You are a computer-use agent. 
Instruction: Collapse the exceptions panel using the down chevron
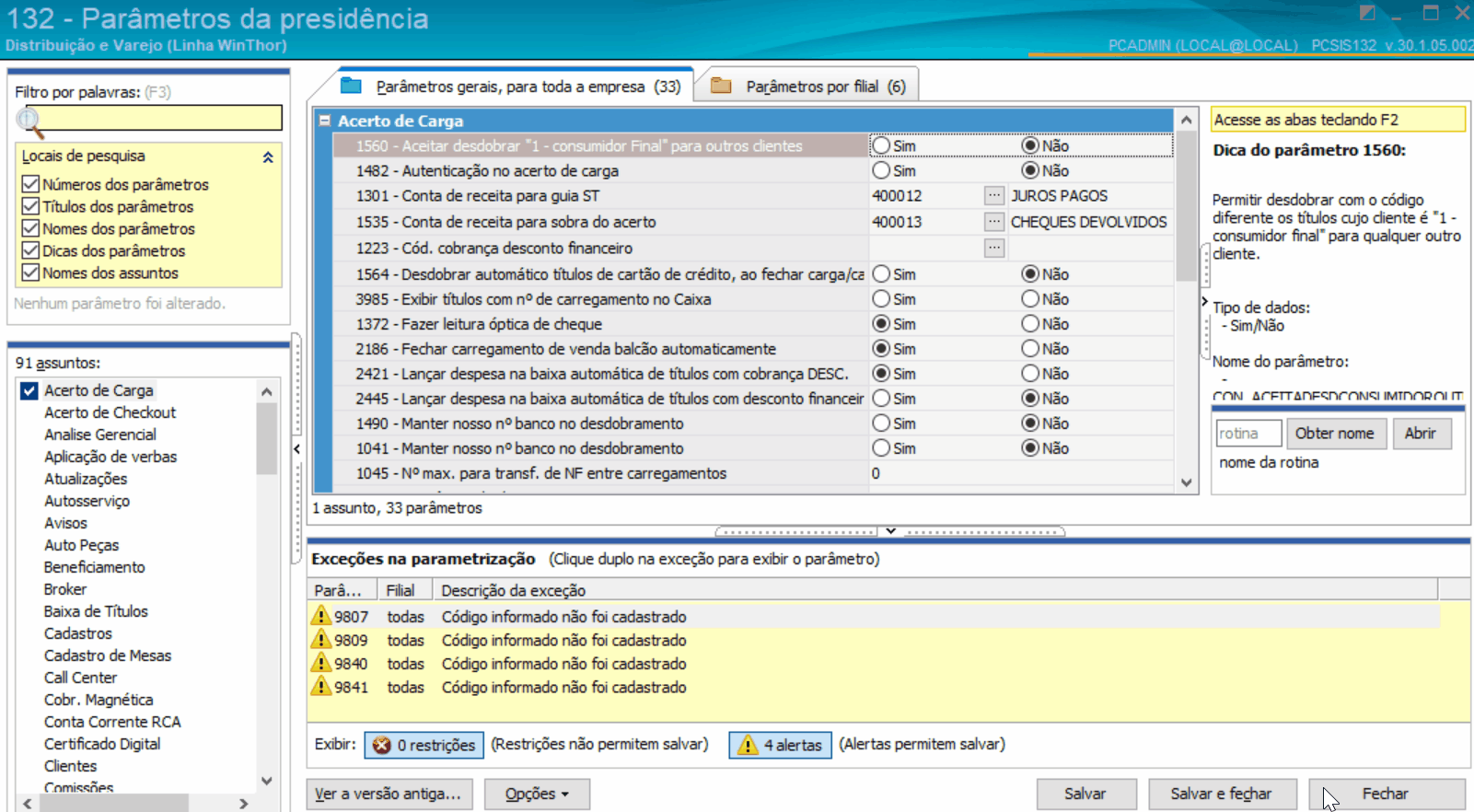(x=890, y=531)
